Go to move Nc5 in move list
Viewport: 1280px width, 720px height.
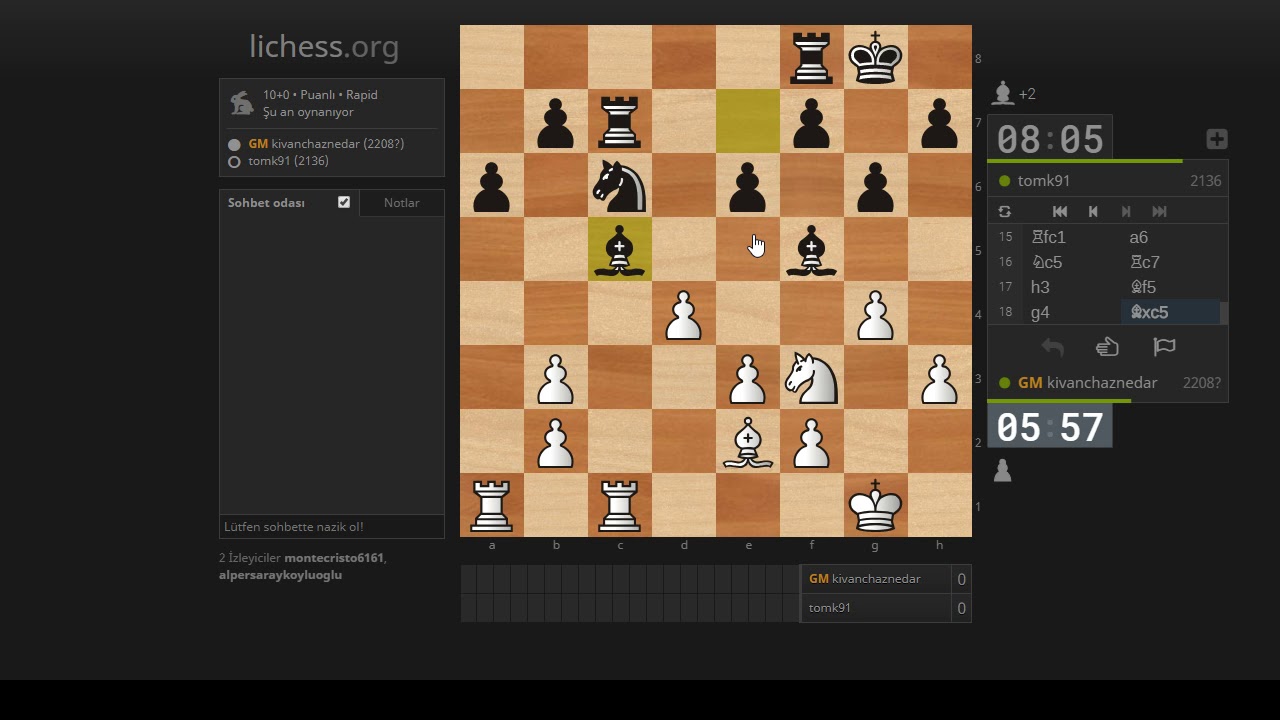click(x=1071, y=262)
